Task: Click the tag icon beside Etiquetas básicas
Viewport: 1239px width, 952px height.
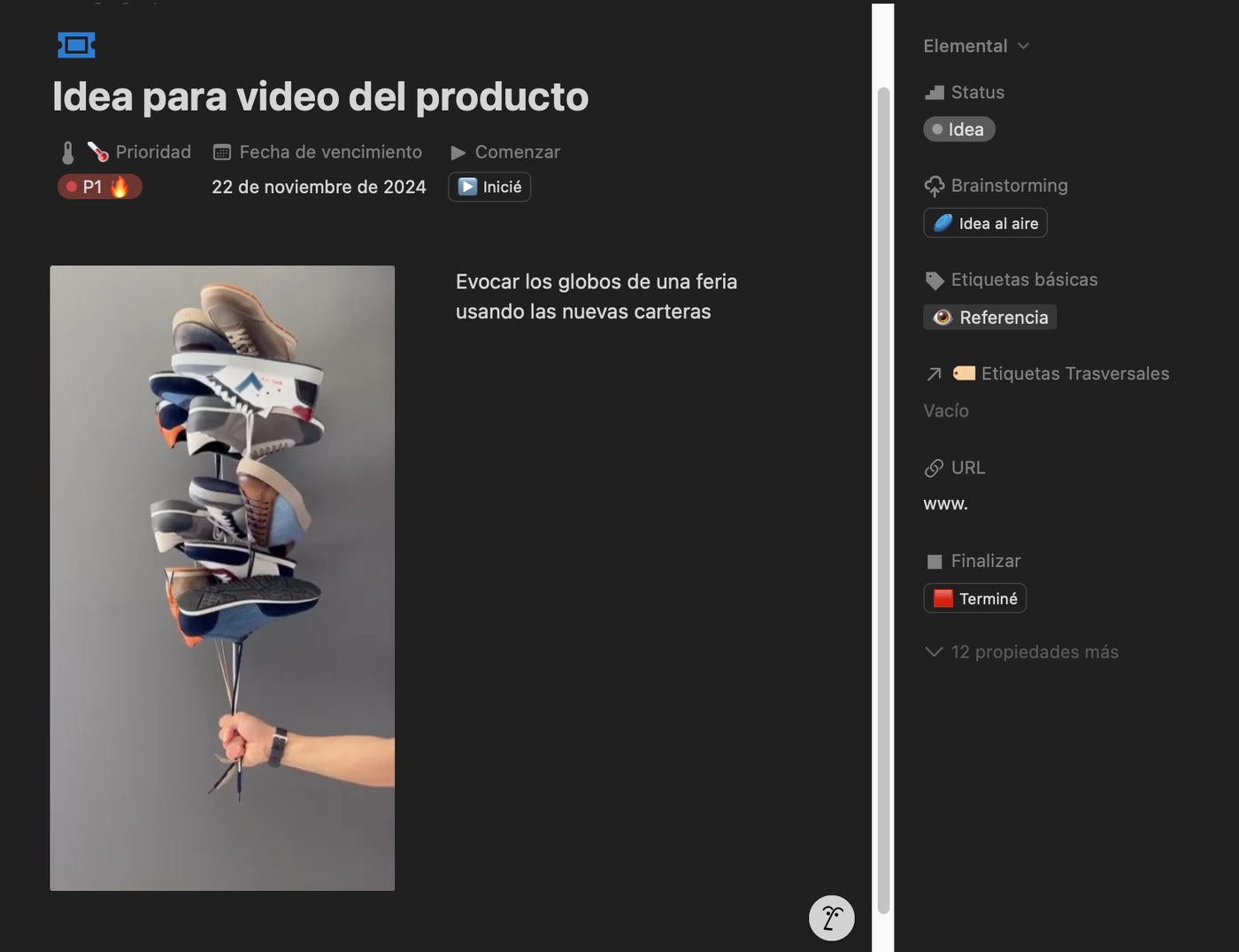Action: [935, 280]
